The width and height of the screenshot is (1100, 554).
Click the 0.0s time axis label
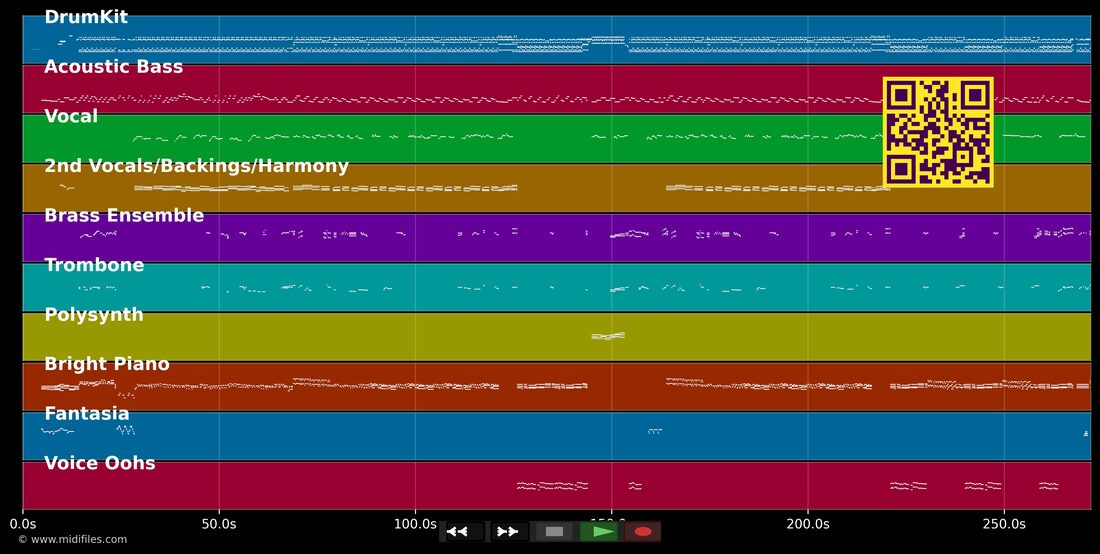coord(23,524)
